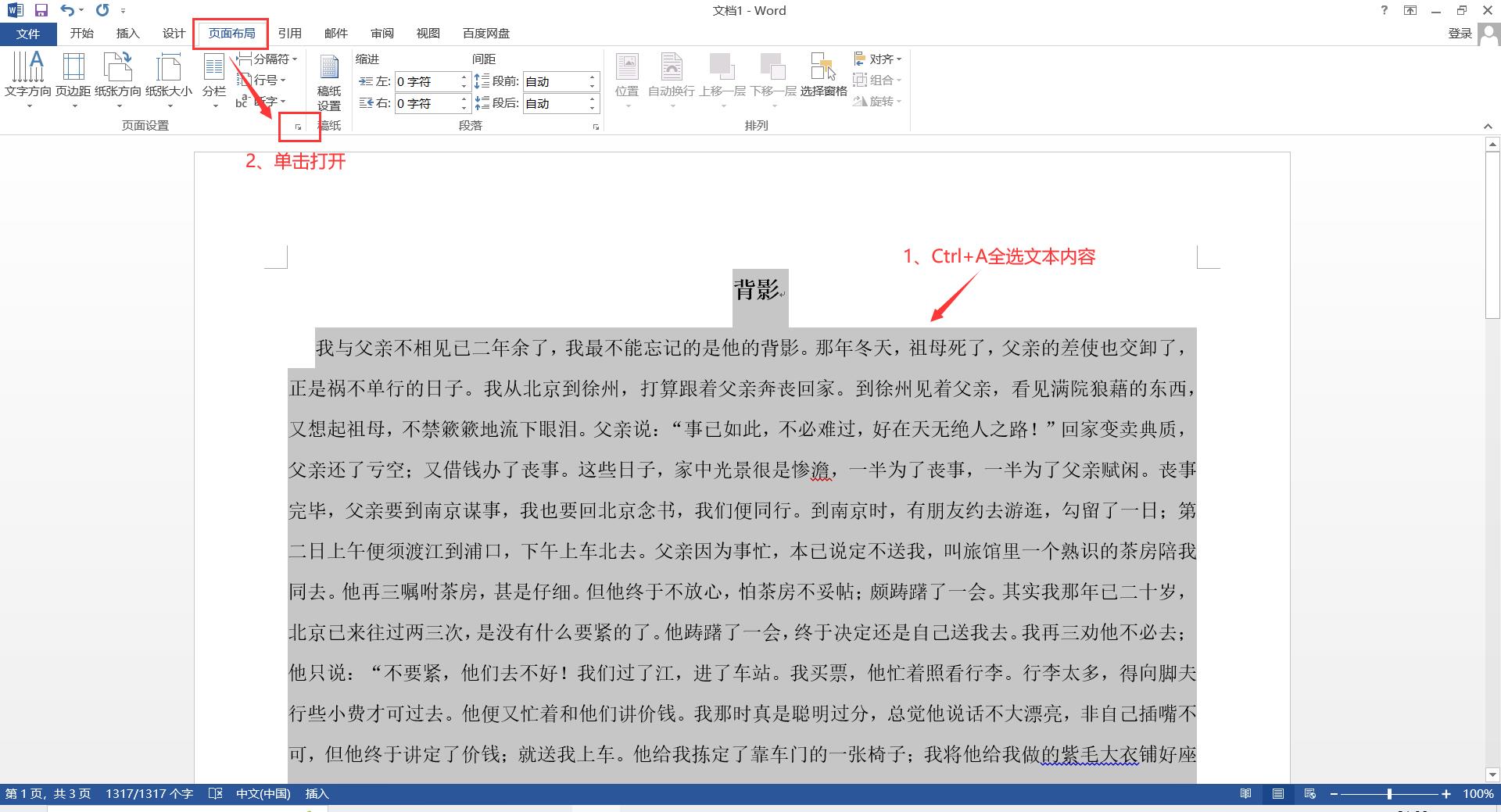Switch to Web Layout view in status bar
1501x812 pixels.
[x=1310, y=794]
